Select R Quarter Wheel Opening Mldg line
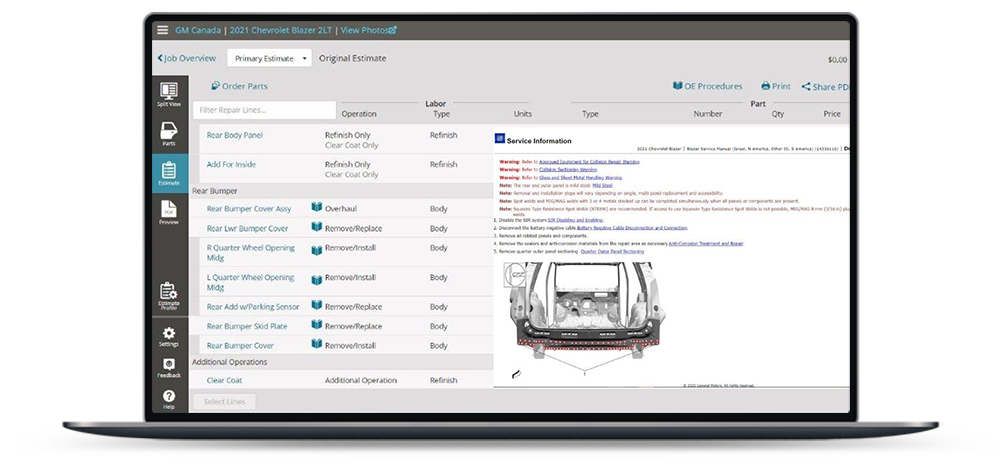Image resolution: width=1000 pixels, height=467 pixels. click(251, 253)
